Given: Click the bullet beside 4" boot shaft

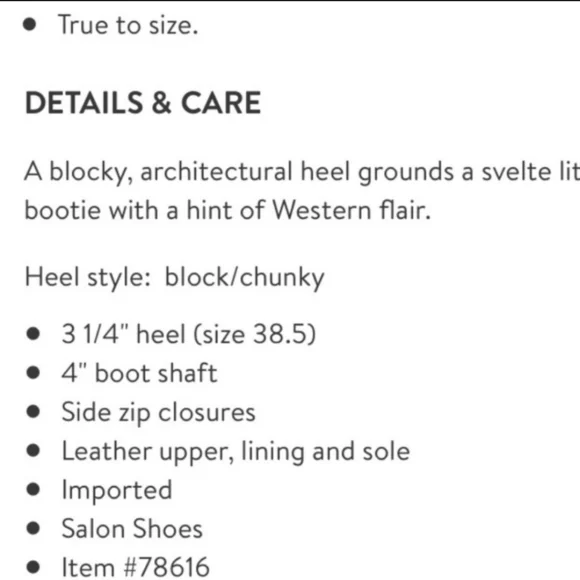Looking at the screenshot, I should [33, 372].
